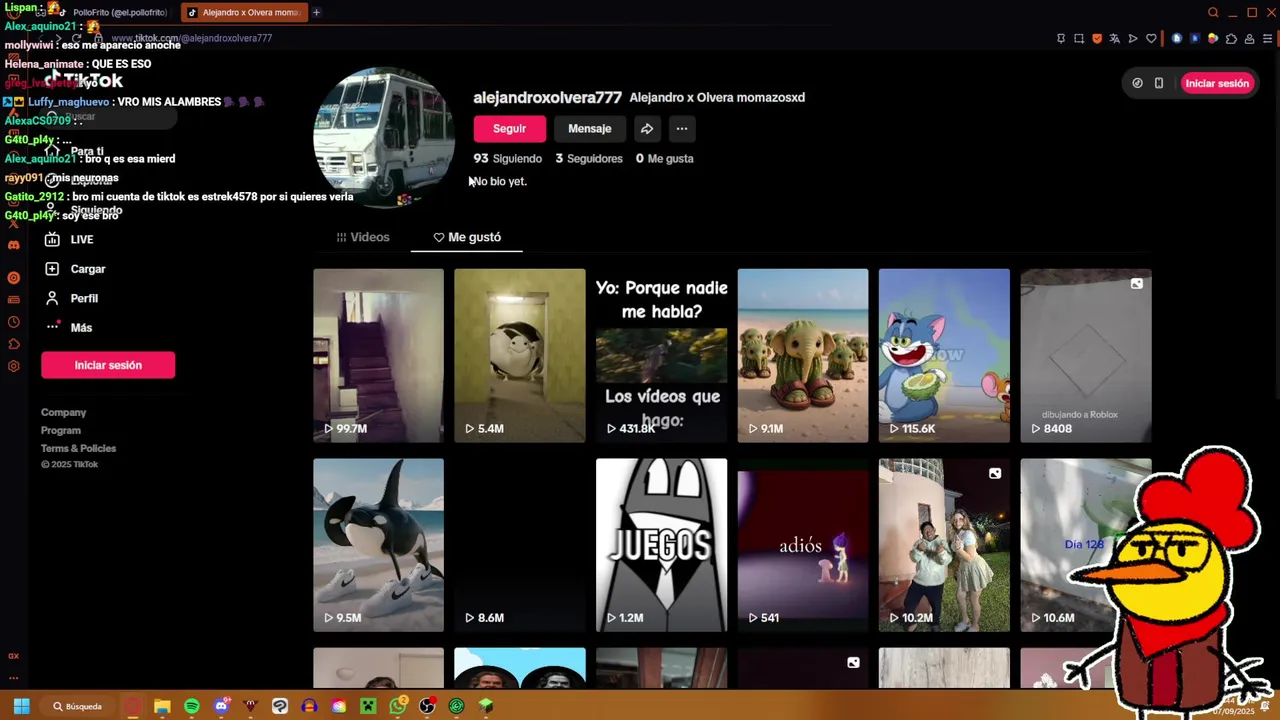
Task: Expand the Company footer section
Action: click(x=63, y=412)
